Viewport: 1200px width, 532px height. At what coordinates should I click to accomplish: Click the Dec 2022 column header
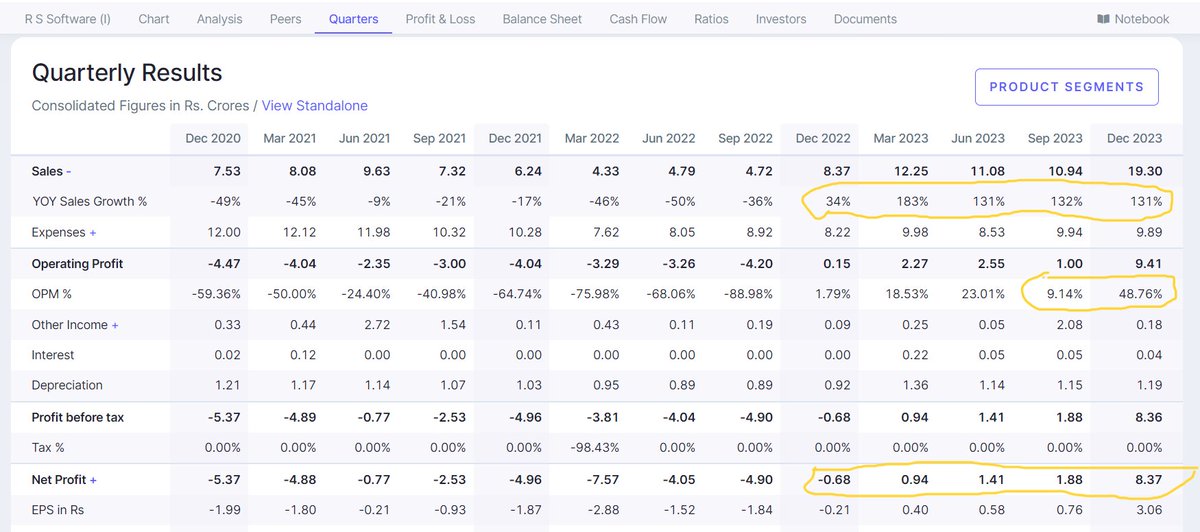point(823,139)
